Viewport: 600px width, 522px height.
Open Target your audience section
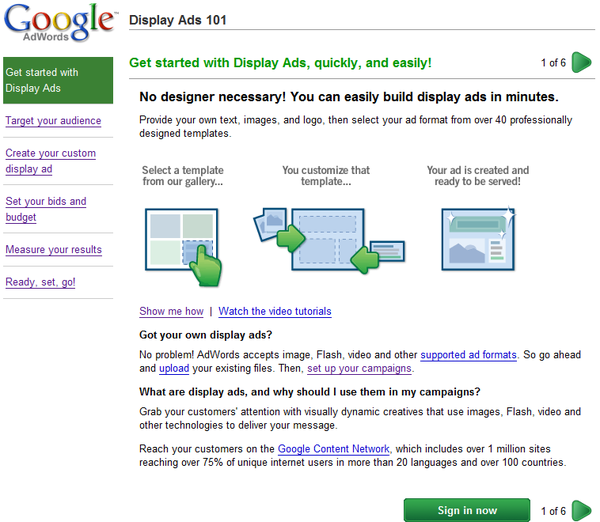tap(53, 121)
